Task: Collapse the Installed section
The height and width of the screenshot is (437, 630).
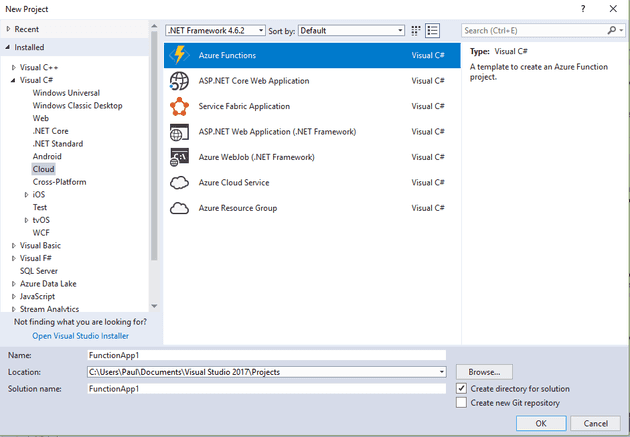Action: (x=8, y=47)
